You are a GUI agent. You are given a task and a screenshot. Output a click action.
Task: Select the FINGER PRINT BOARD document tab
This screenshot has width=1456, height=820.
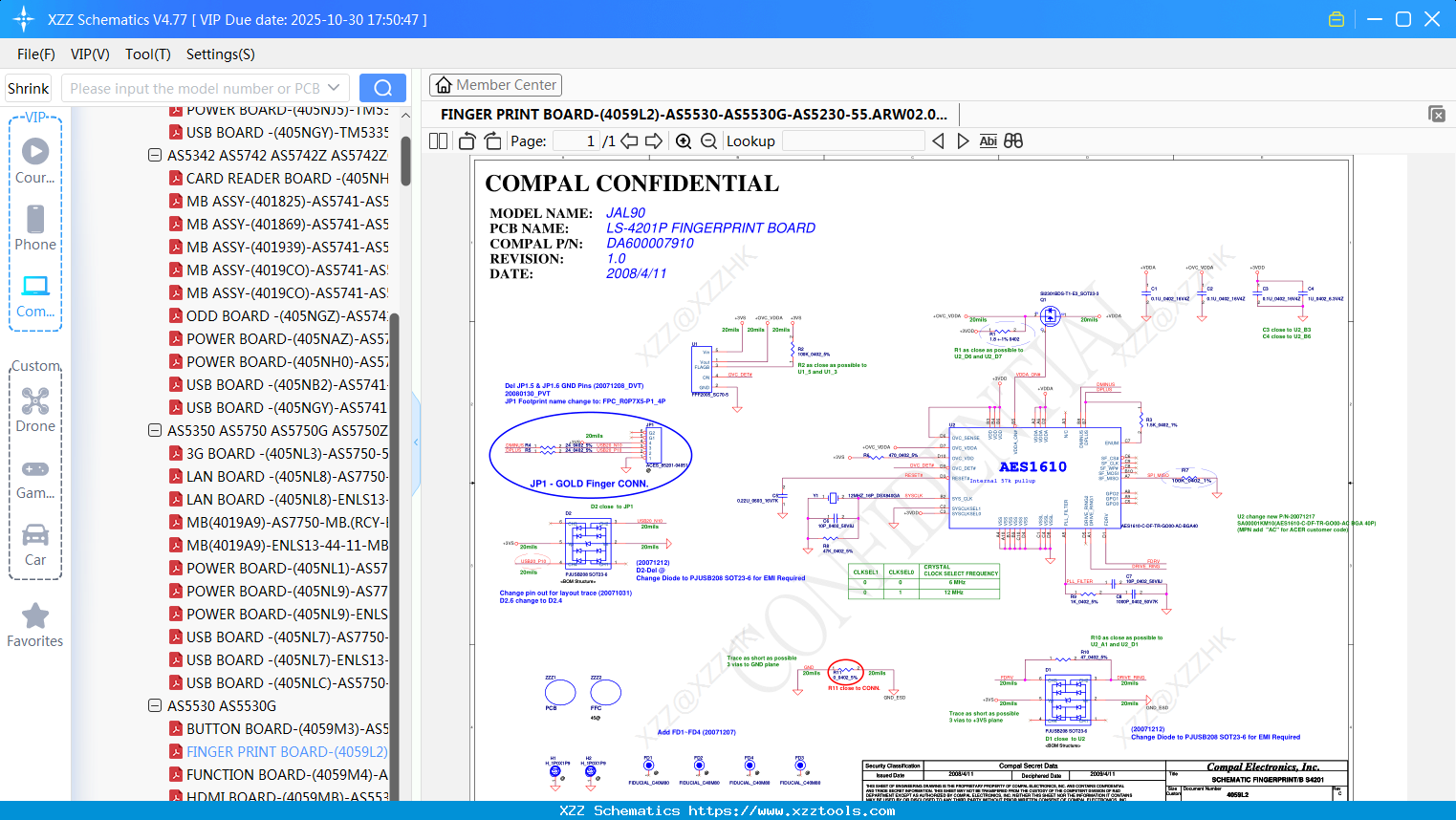click(694, 114)
